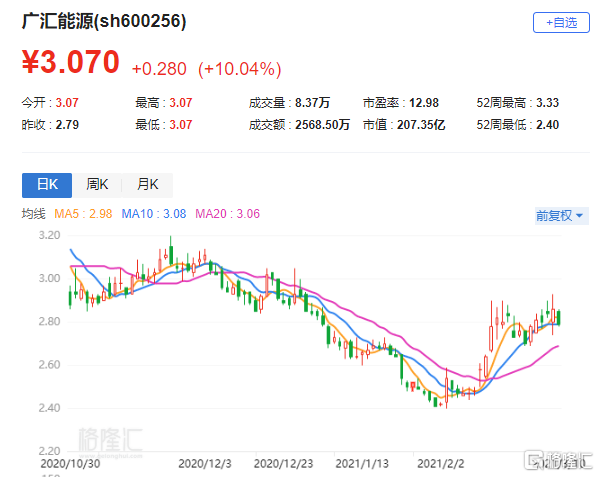Click the 昨收 previous close 2.79
599x477 pixels.
67,125
